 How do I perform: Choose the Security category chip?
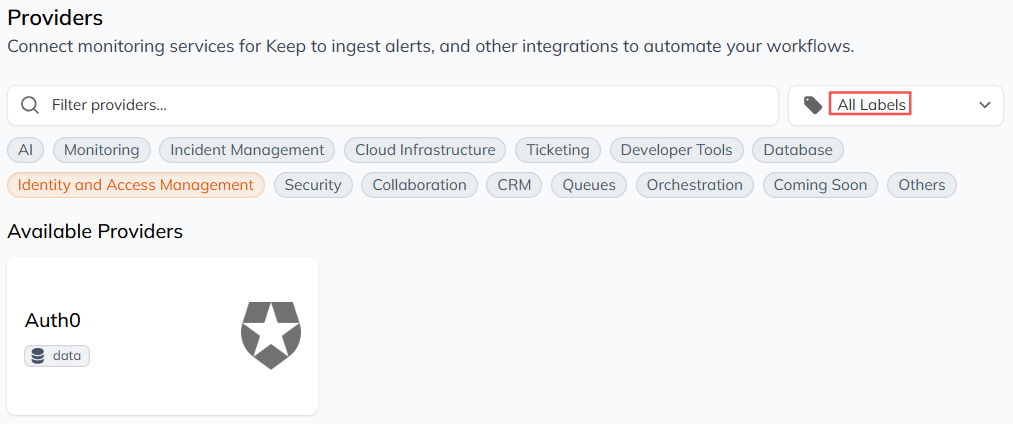pos(313,185)
